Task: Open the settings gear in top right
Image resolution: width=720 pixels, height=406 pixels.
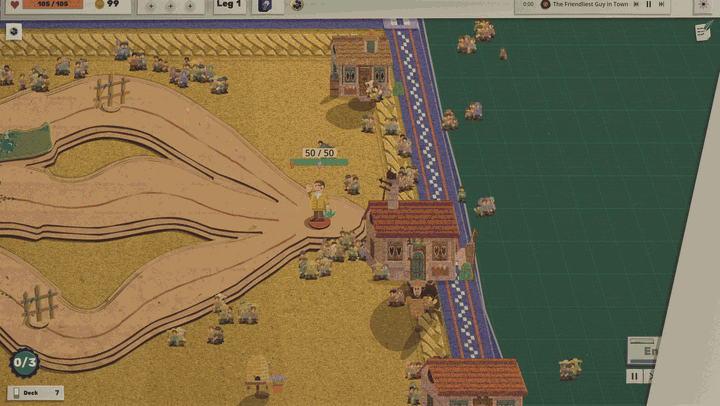Action: point(703,5)
